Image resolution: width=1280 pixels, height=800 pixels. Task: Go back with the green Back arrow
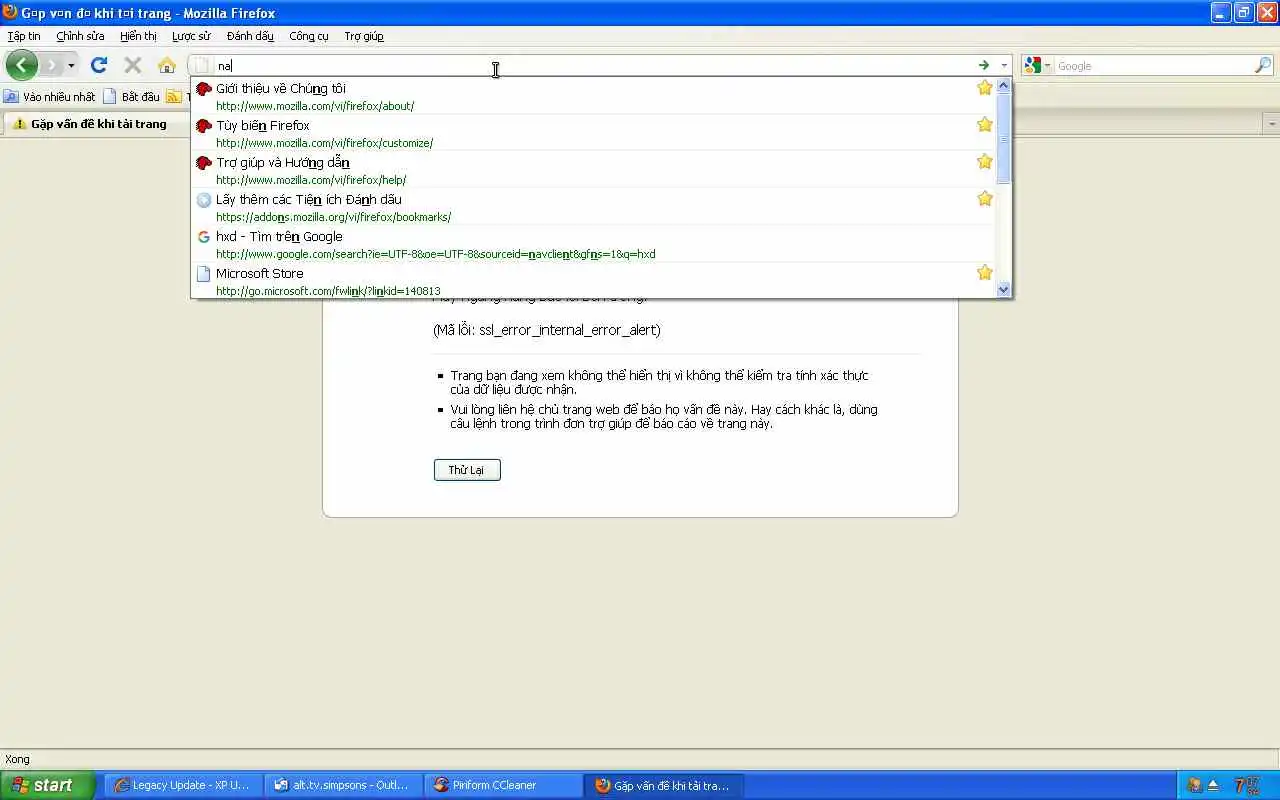coord(22,65)
